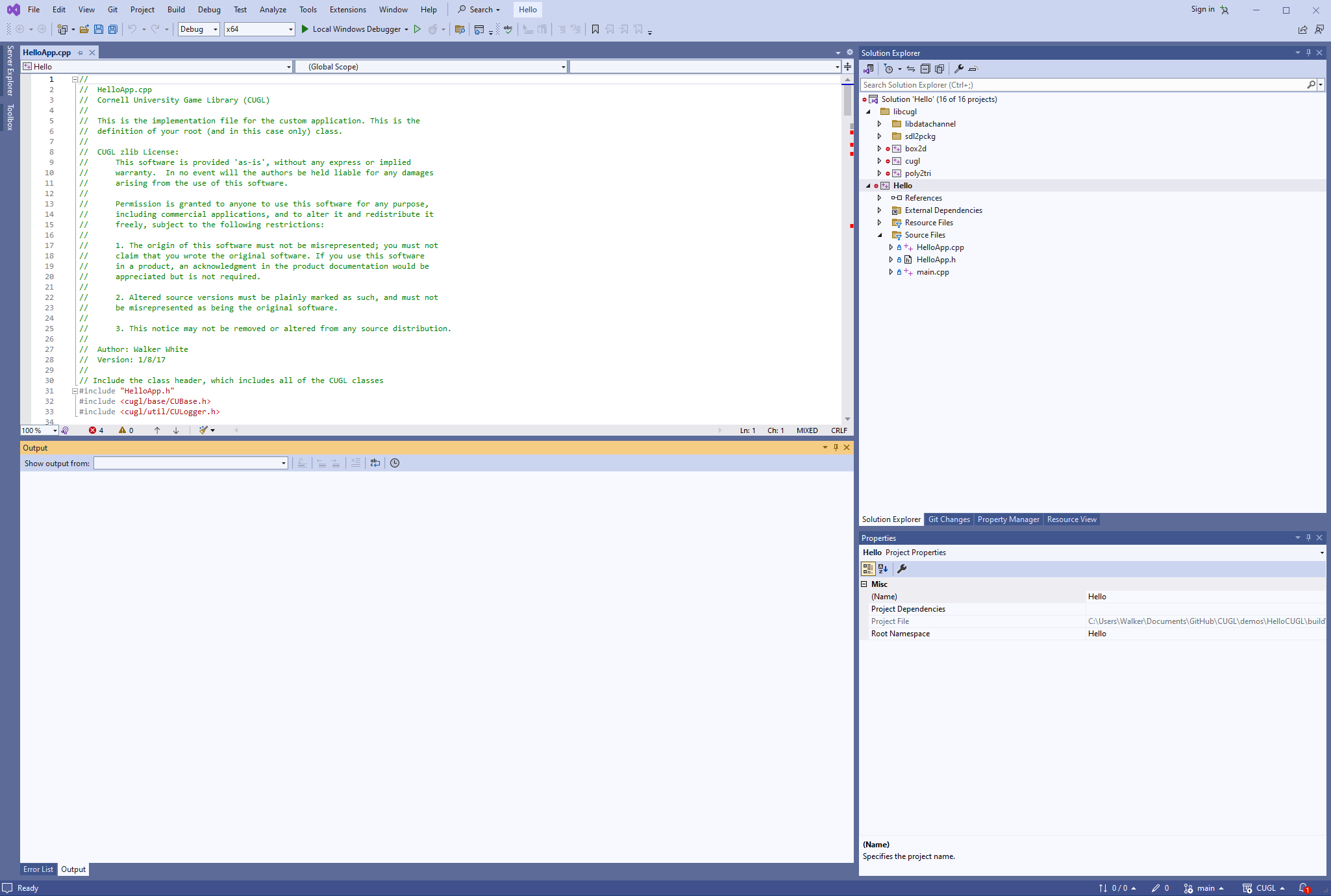Viewport: 1331px width, 896px height.
Task: Open the Debug configuration dropdown
Action: (199, 29)
